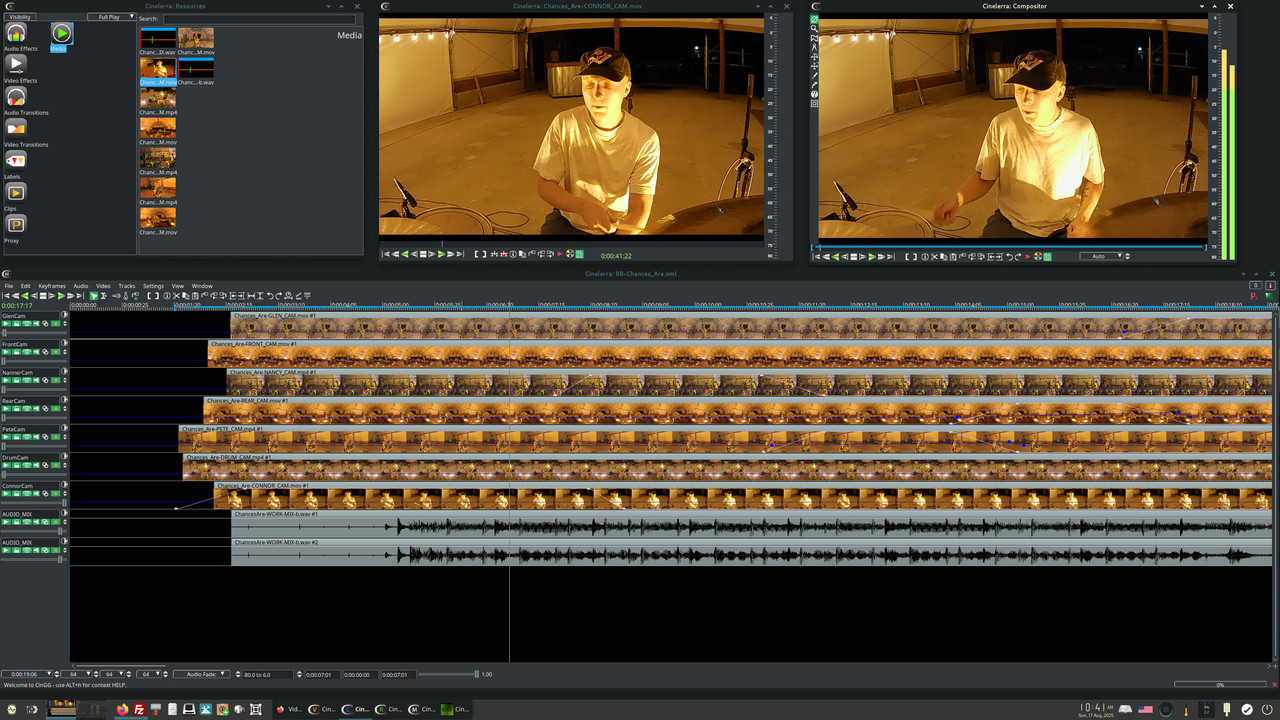Viewport: 1280px width, 720px height.
Task: Open the Video Effects folder in Resources
Action: [16, 65]
